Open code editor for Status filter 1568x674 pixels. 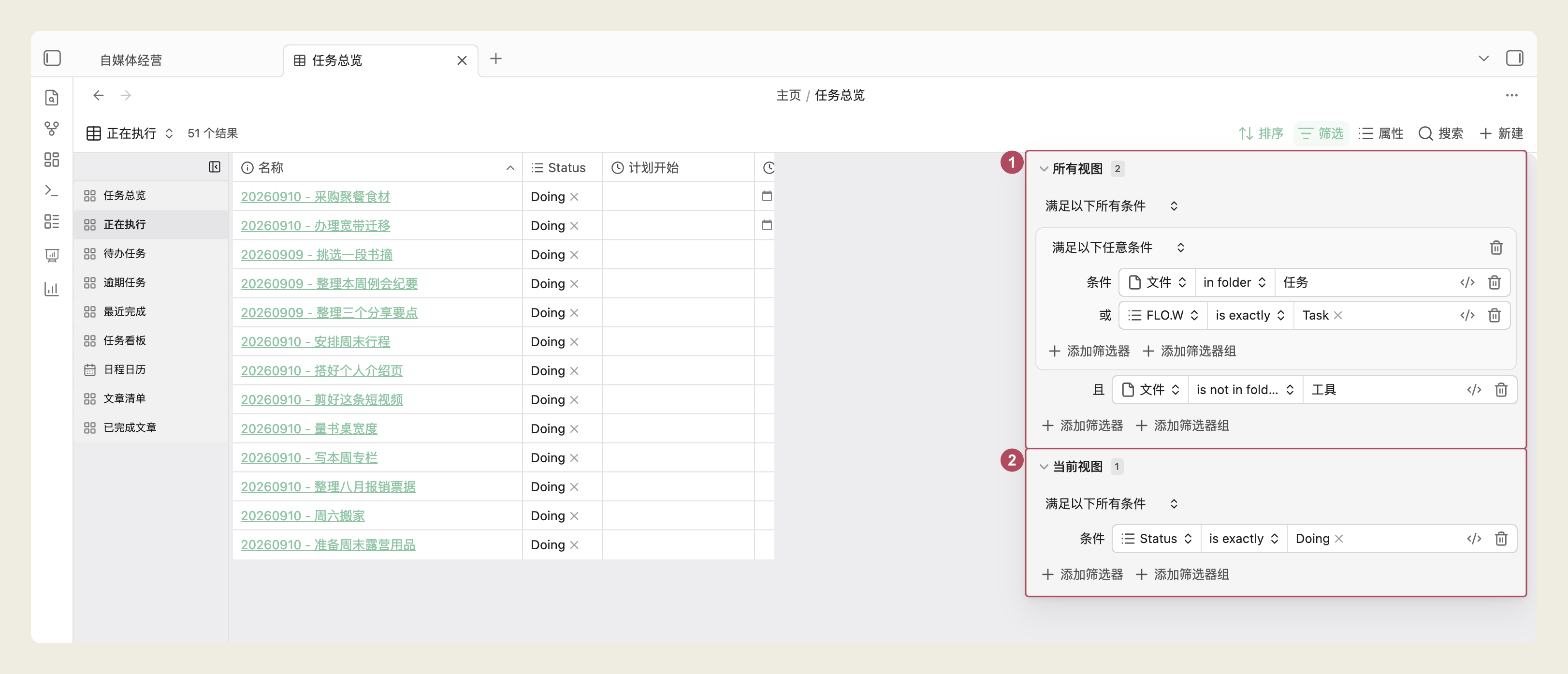pyautogui.click(x=1474, y=539)
